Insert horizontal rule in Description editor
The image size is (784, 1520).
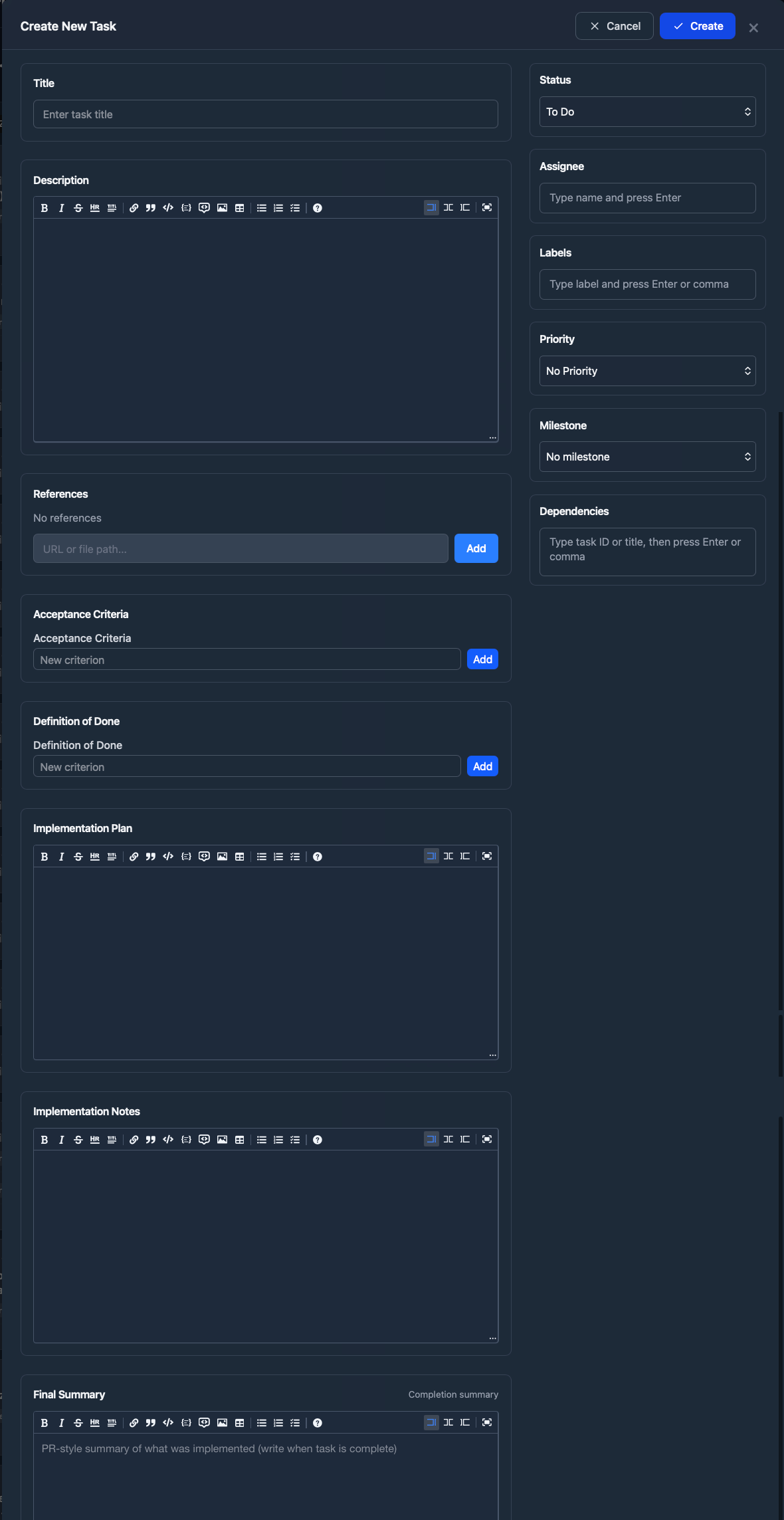point(95,208)
